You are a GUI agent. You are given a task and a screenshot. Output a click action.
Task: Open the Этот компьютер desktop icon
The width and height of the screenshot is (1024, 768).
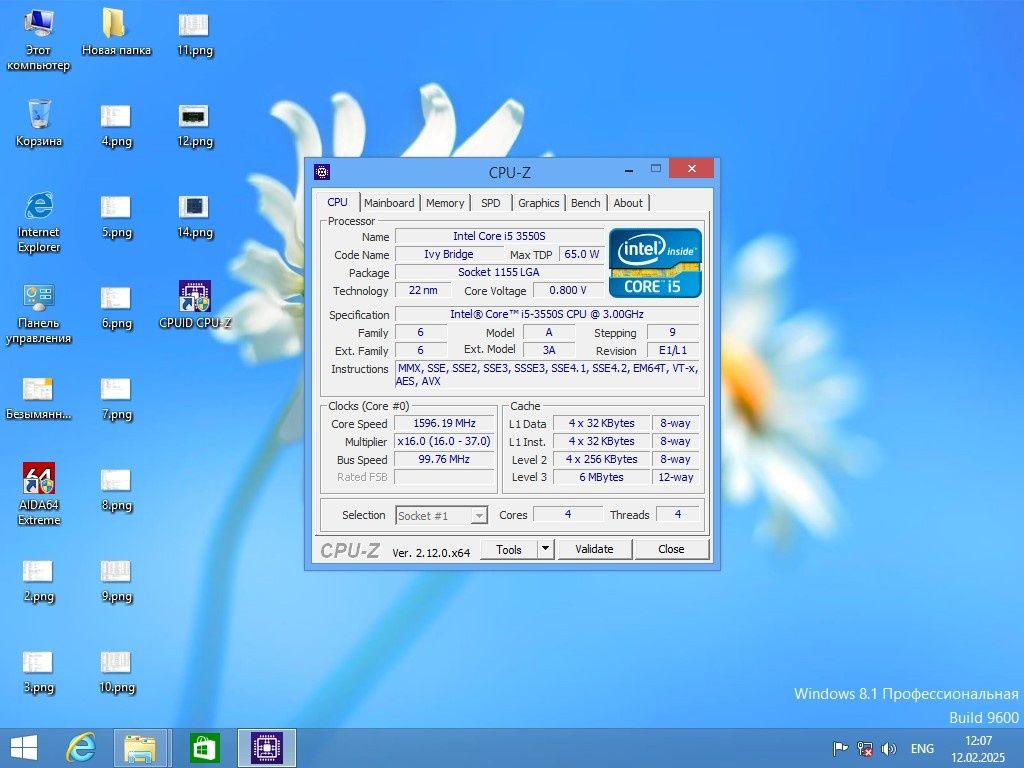coord(38,39)
